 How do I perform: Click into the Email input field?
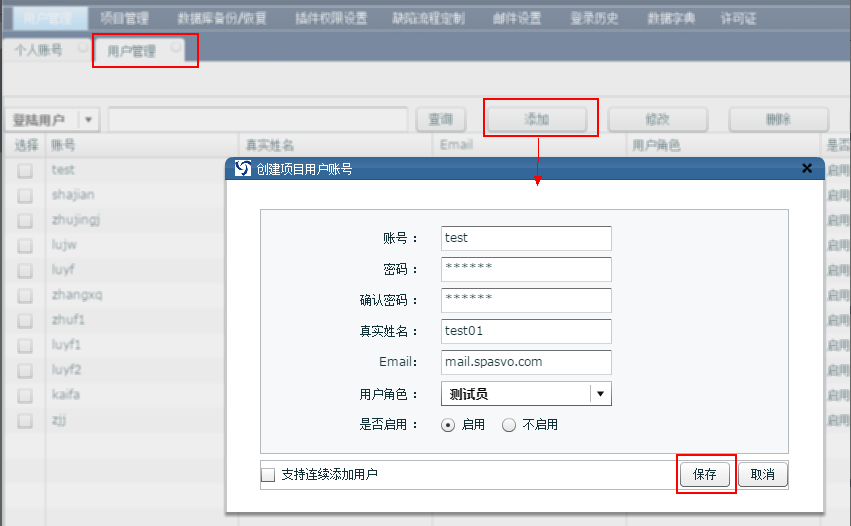526,362
